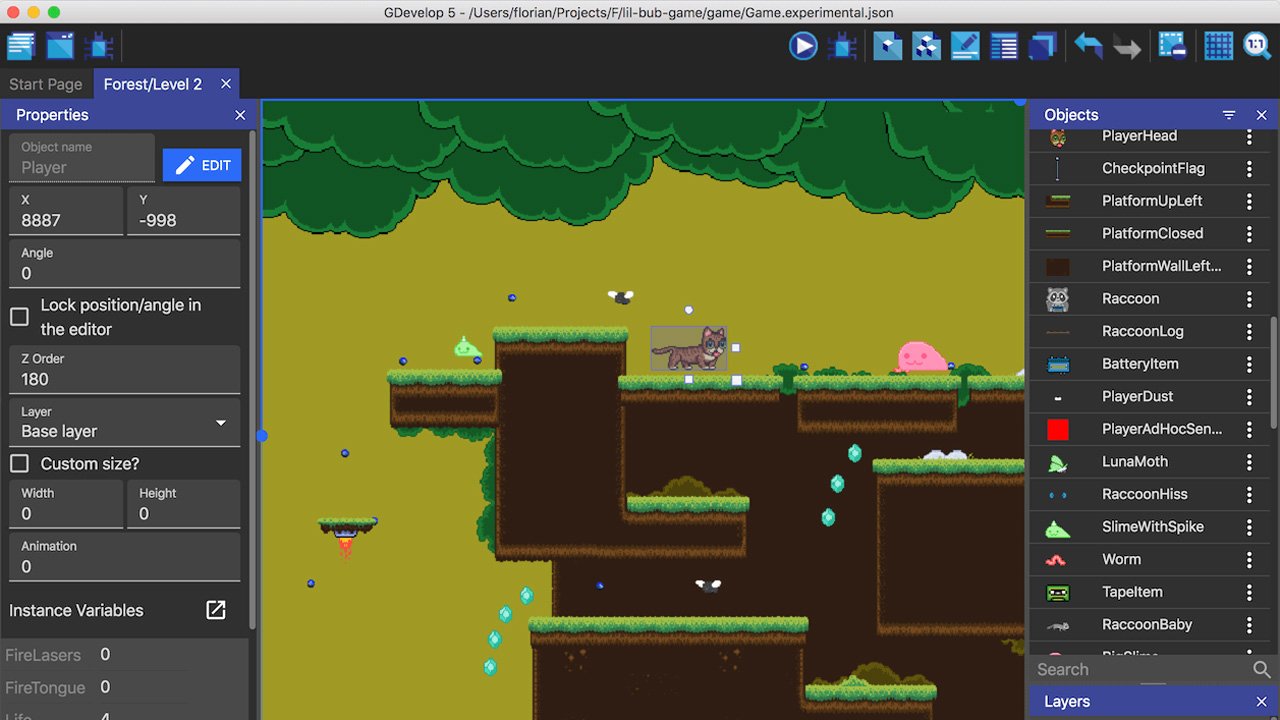Open the filter menu in Objects panel
The image size is (1280, 720).
point(1229,114)
